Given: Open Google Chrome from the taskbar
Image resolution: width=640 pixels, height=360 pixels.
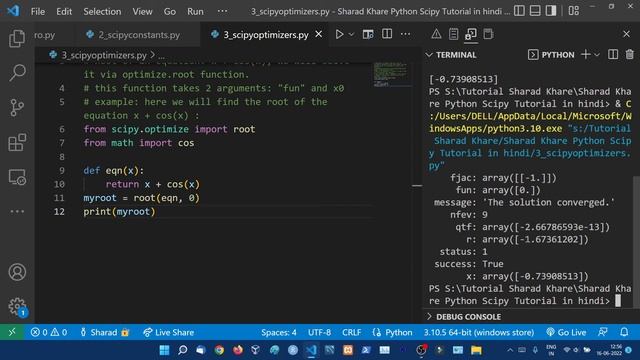Looking at the screenshot, I should point(219,350).
